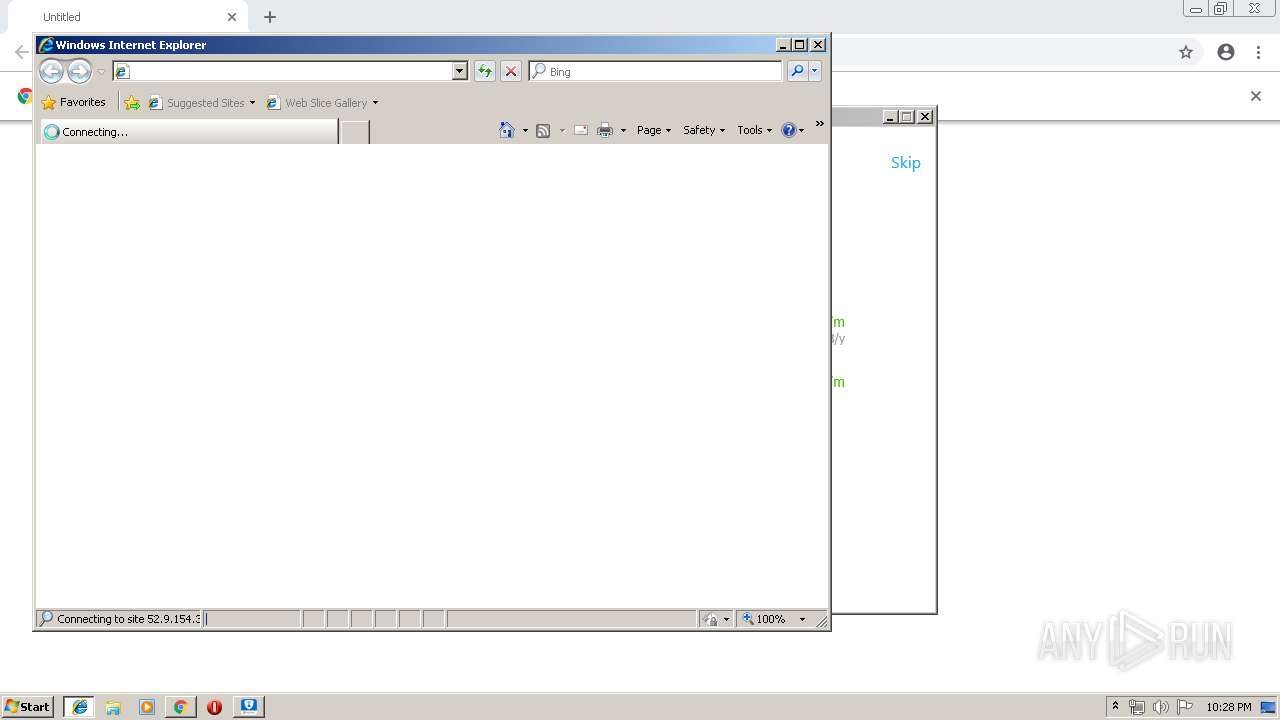Click the Bing search box
The image size is (1280, 720).
[x=656, y=71]
